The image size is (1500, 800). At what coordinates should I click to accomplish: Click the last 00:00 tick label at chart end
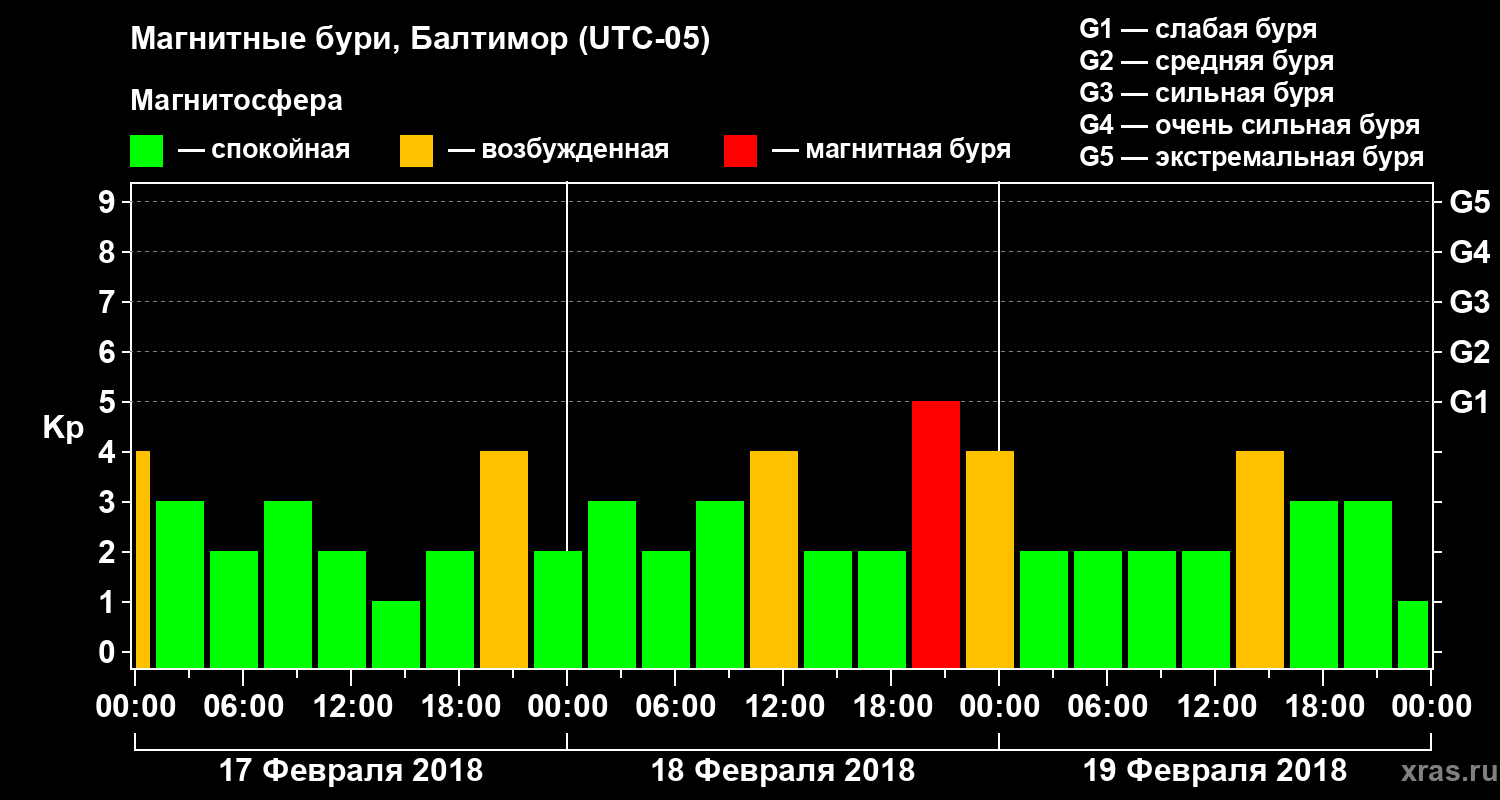pos(1431,706)
